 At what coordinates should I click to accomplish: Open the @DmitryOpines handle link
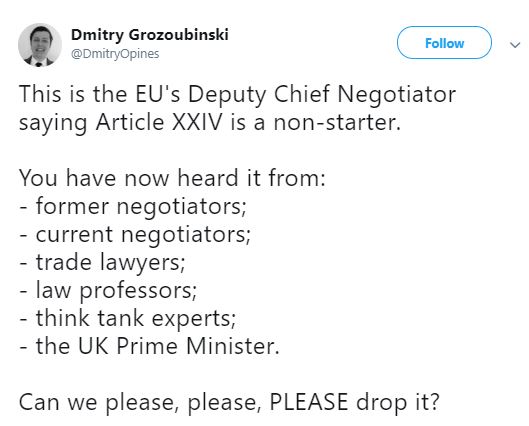pyautogui.click(x=115, y=54)
